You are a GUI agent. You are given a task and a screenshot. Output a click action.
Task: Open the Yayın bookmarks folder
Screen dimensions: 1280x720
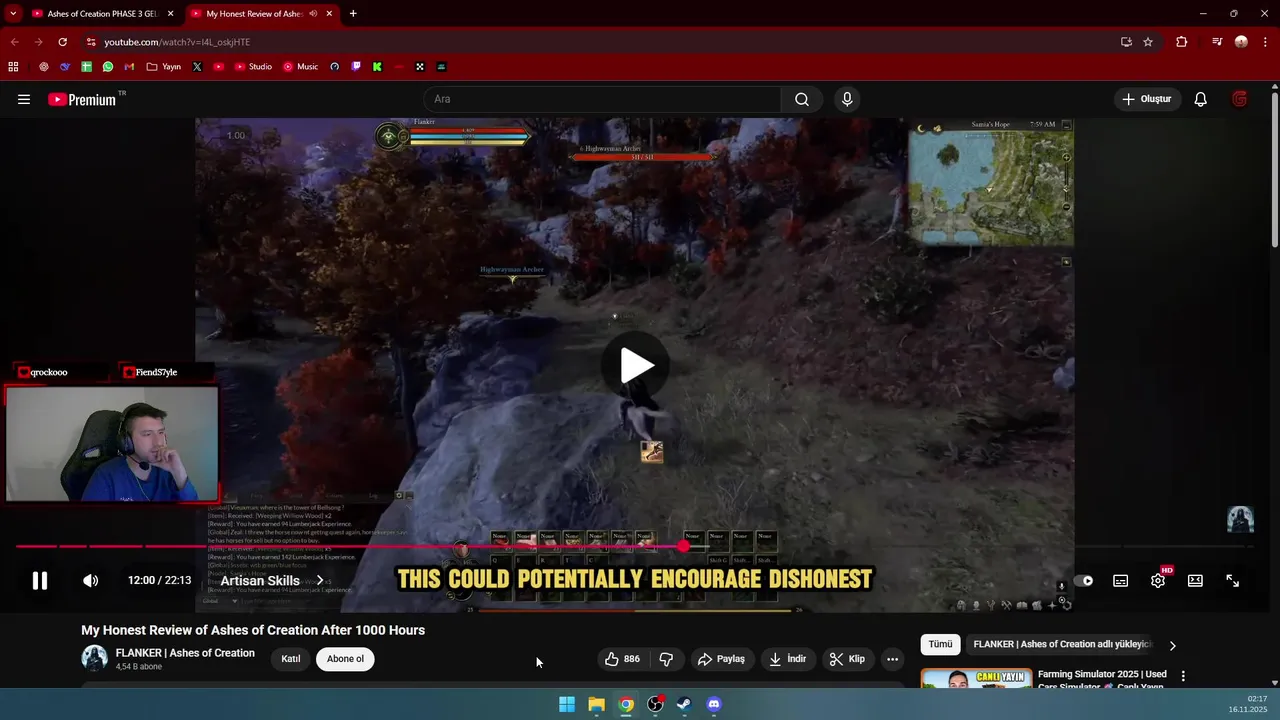[x=163, y=67]
